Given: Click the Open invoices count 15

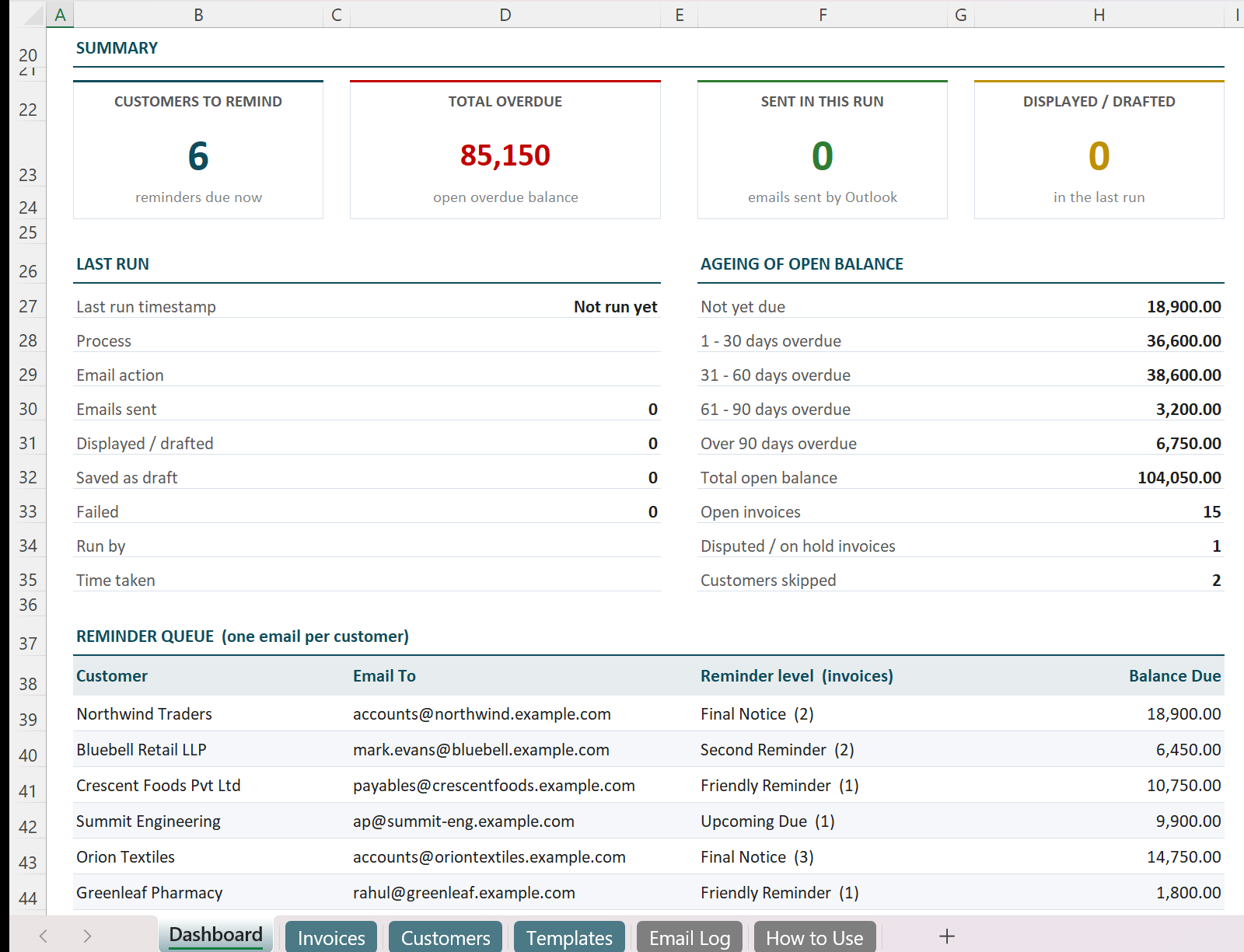Looking at the screenshot, I should coord(1212,511).
